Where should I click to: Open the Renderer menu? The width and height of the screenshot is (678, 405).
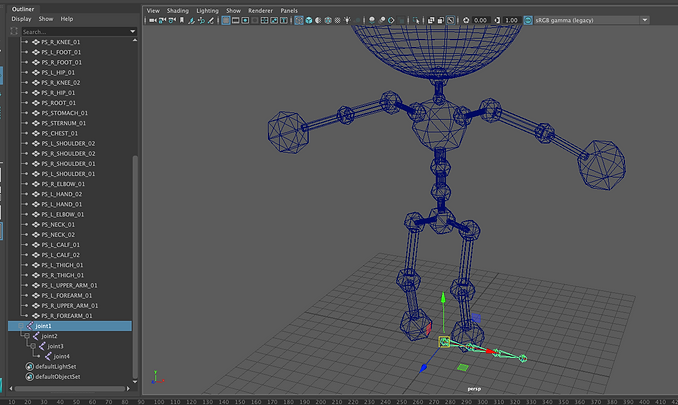click(x=260, y=10)
